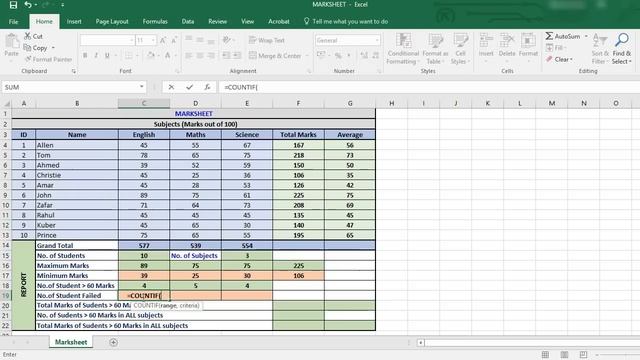Open the General number format dropdown
Viewport: 640px width, 360px height.
point(377,40)
